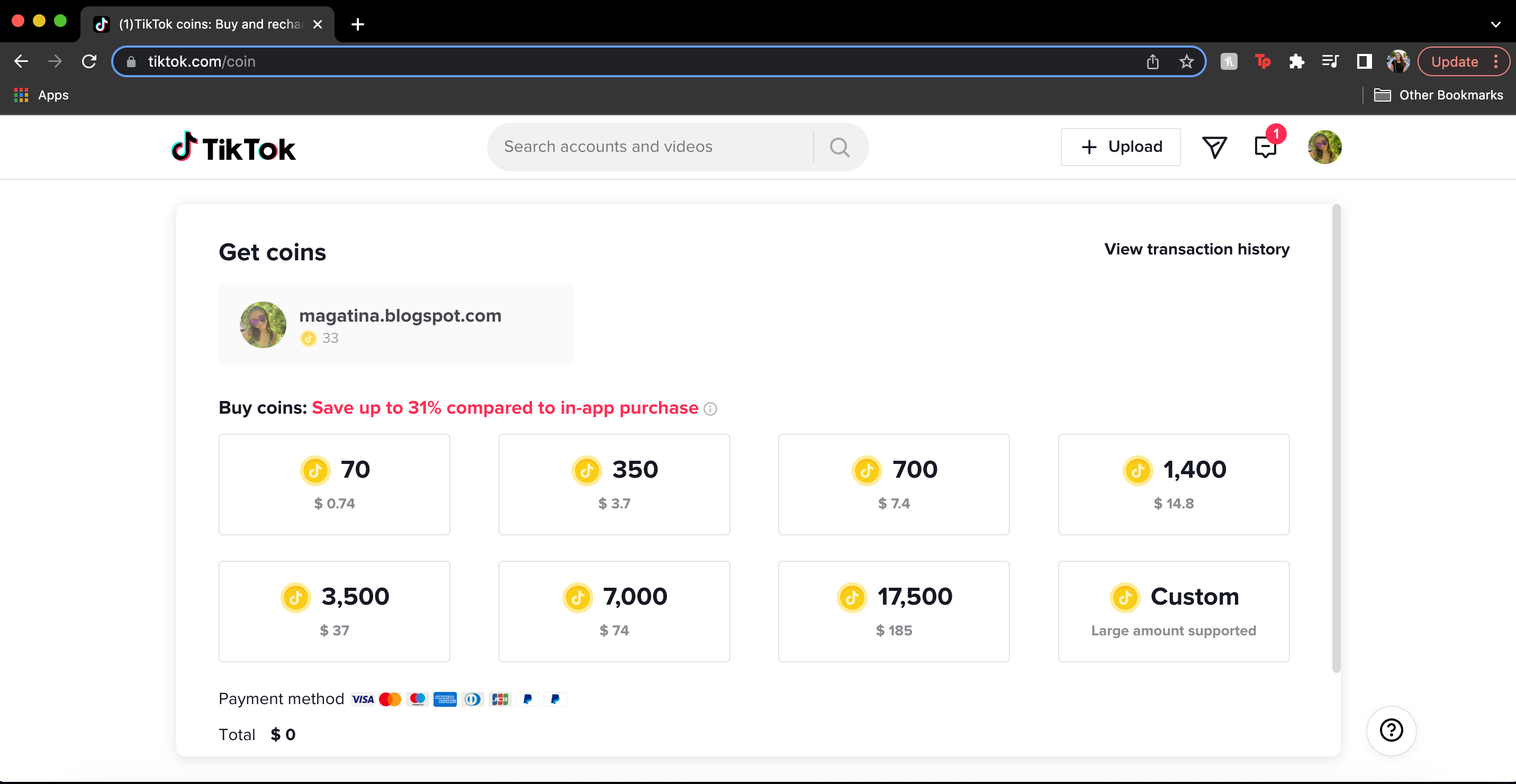The width and height of the screenshot is (1516, 784).
Task: Click the Mastercard payment icon
Action: [390, 699]
